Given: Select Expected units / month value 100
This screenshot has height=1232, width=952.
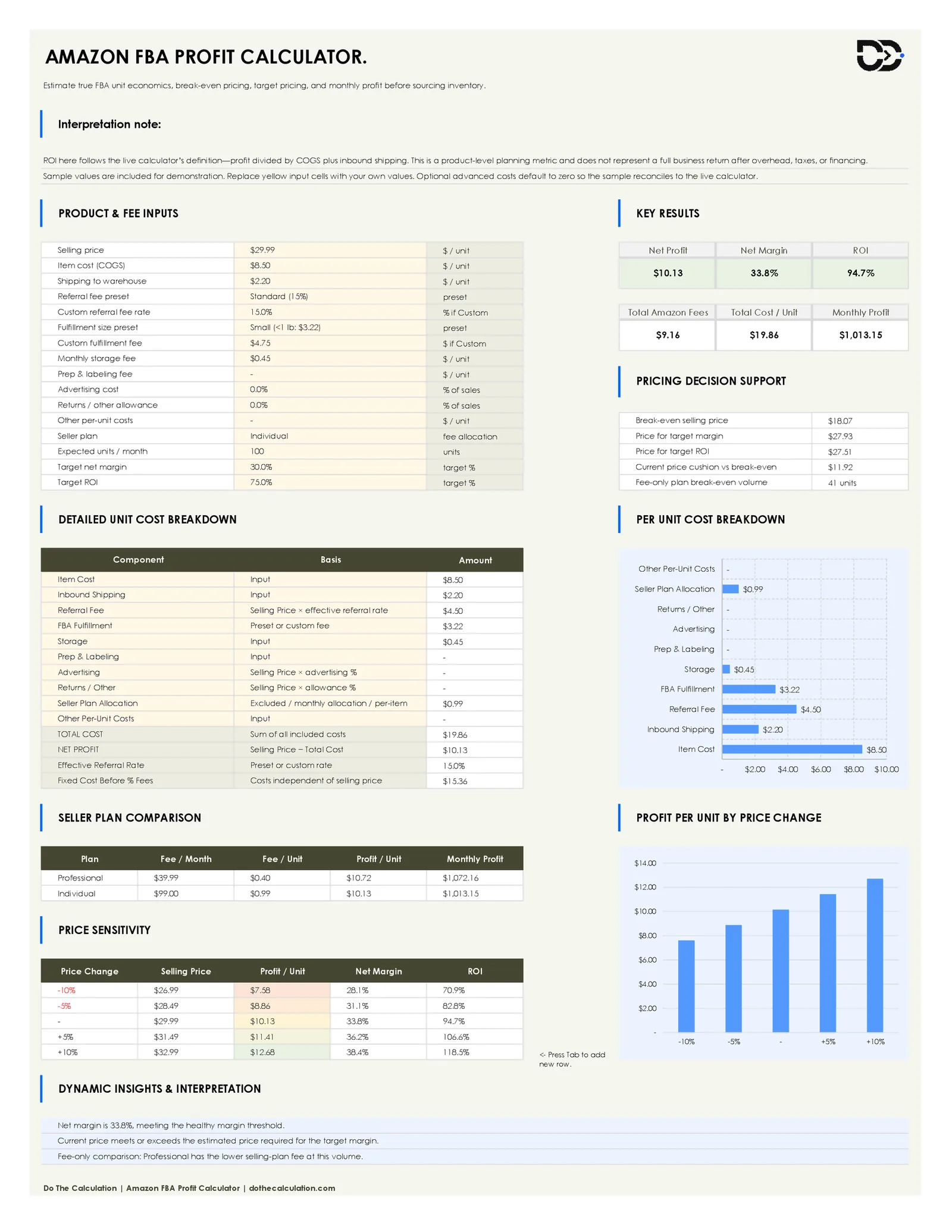Looking at the screenshot, I should [x=330, y=452].
